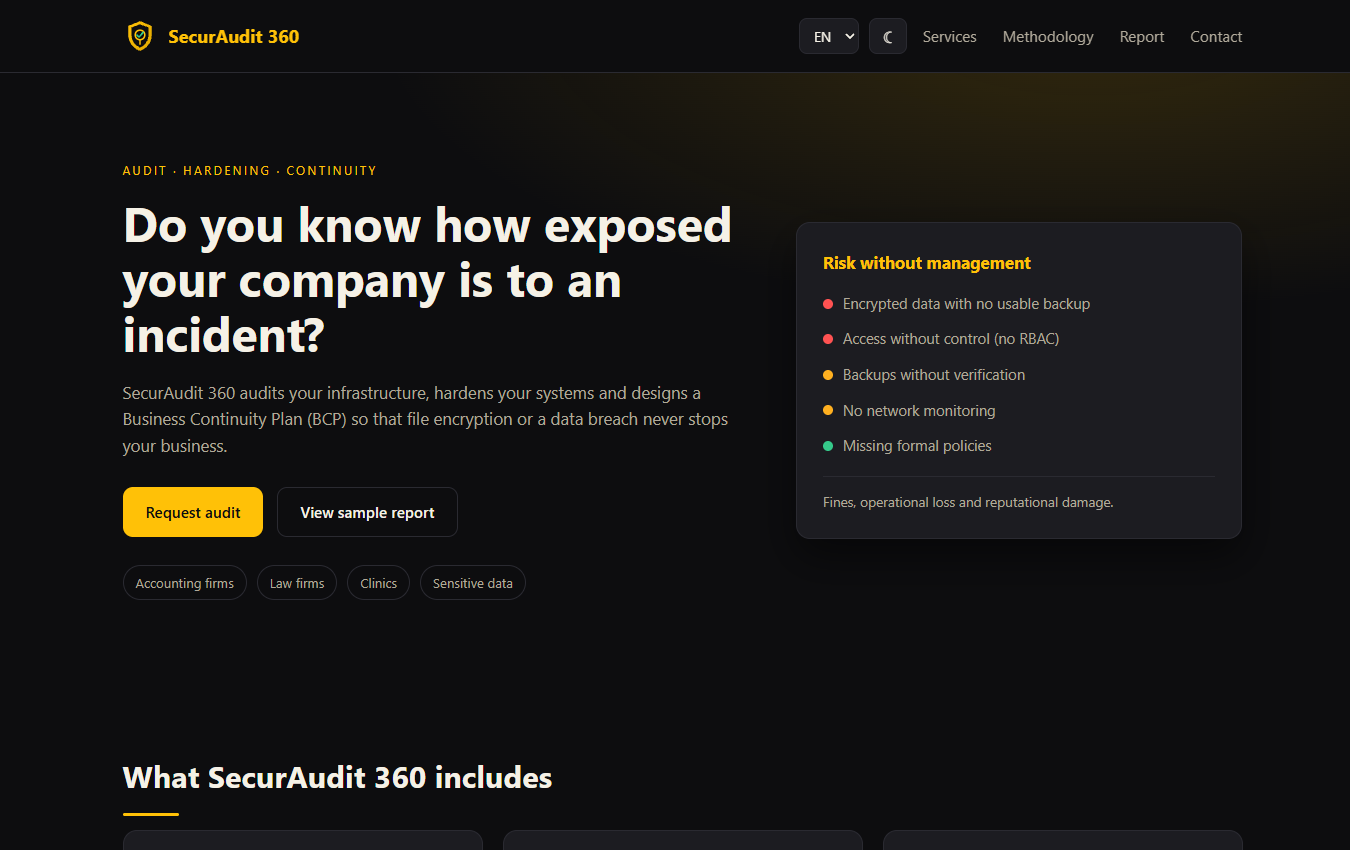Click the paragraph describing the Business Continuity Plan
This screenshot has height=850, width=1350.
coord(426,419)
